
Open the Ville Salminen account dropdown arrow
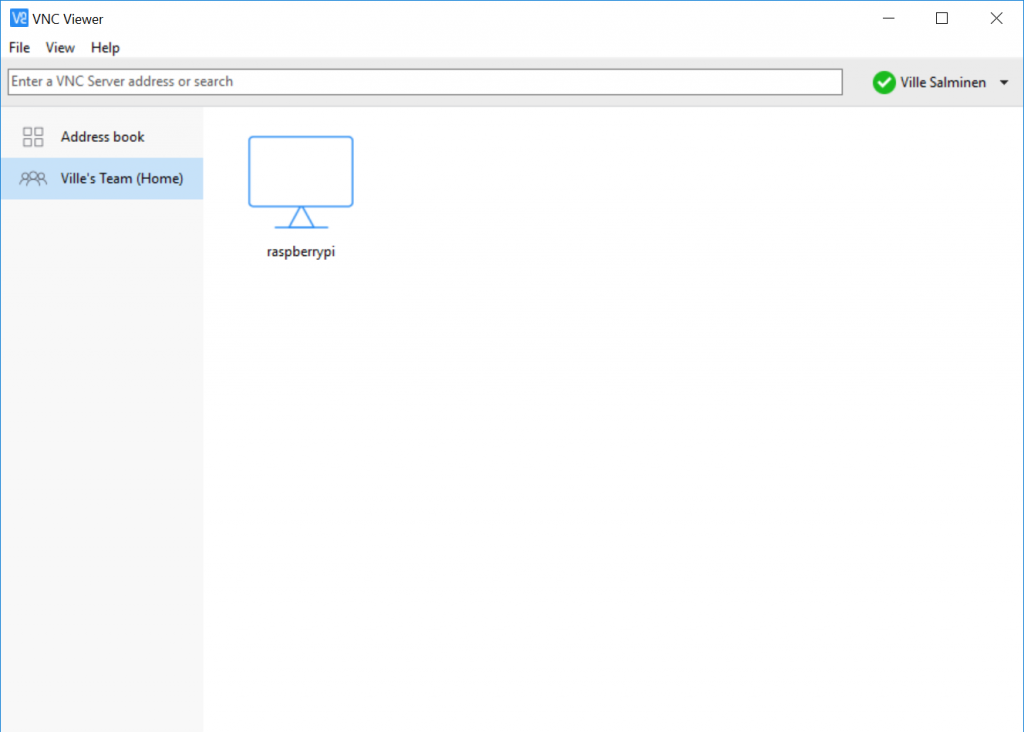[x=1005, y=82]
